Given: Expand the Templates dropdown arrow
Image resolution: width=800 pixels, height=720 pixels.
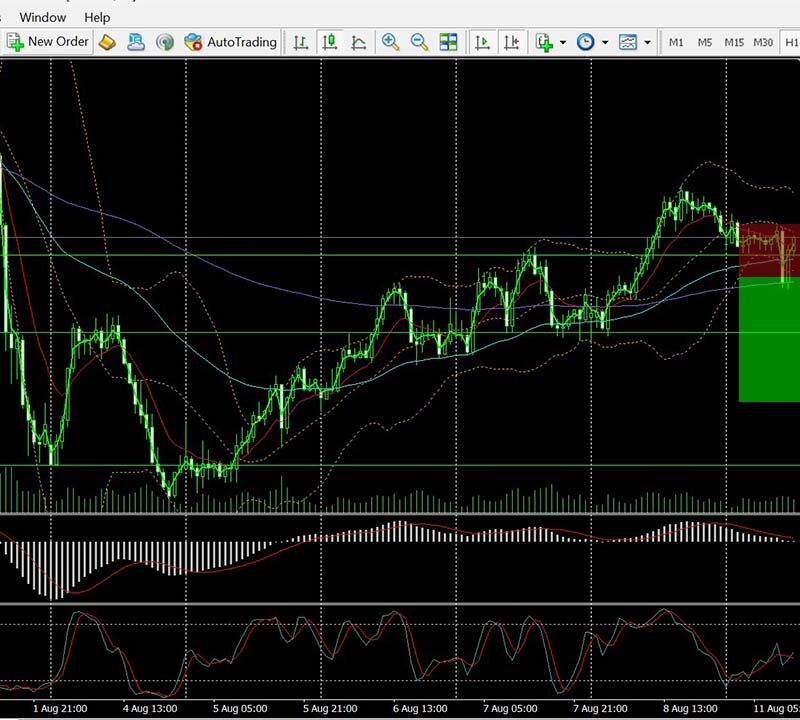Looking at the screenshot, I should (647, 42).
